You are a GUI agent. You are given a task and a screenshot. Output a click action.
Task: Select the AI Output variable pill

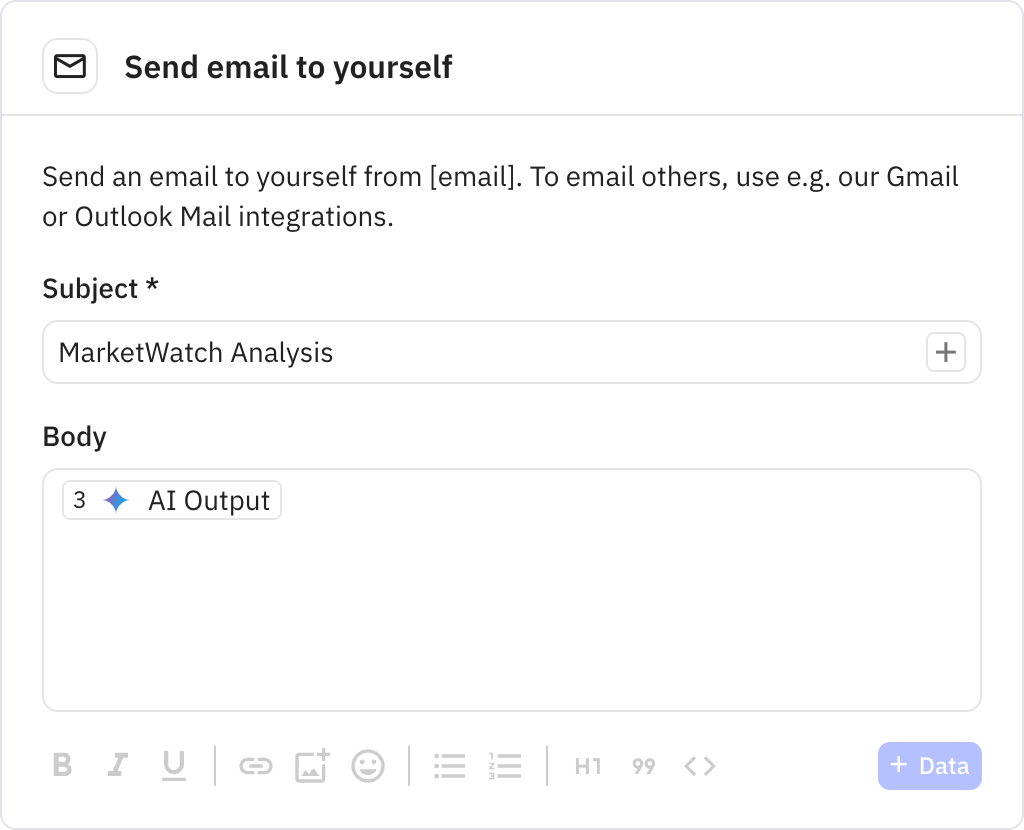[x=171, y=500]
